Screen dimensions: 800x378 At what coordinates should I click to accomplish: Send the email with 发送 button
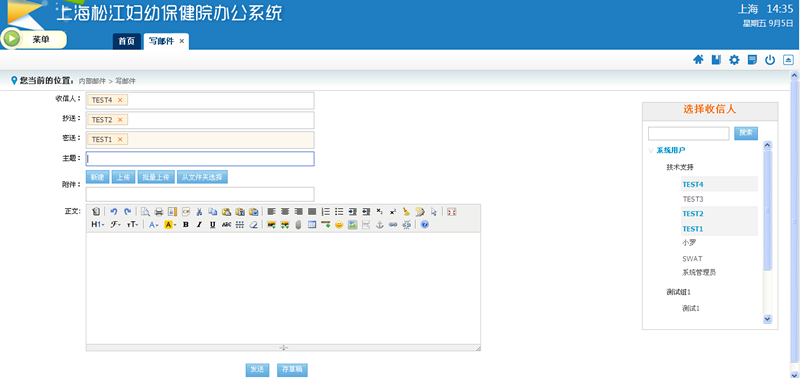[257, 370]
